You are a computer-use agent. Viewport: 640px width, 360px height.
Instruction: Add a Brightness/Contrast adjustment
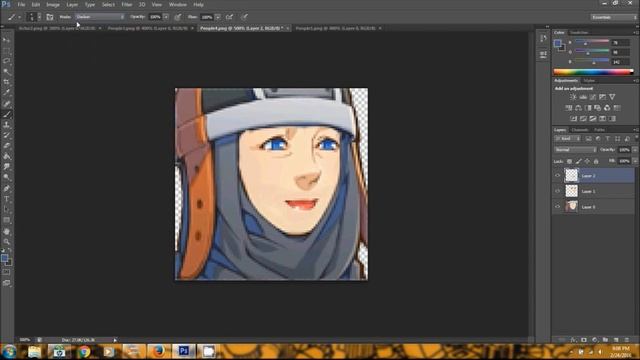coord(573,97)
